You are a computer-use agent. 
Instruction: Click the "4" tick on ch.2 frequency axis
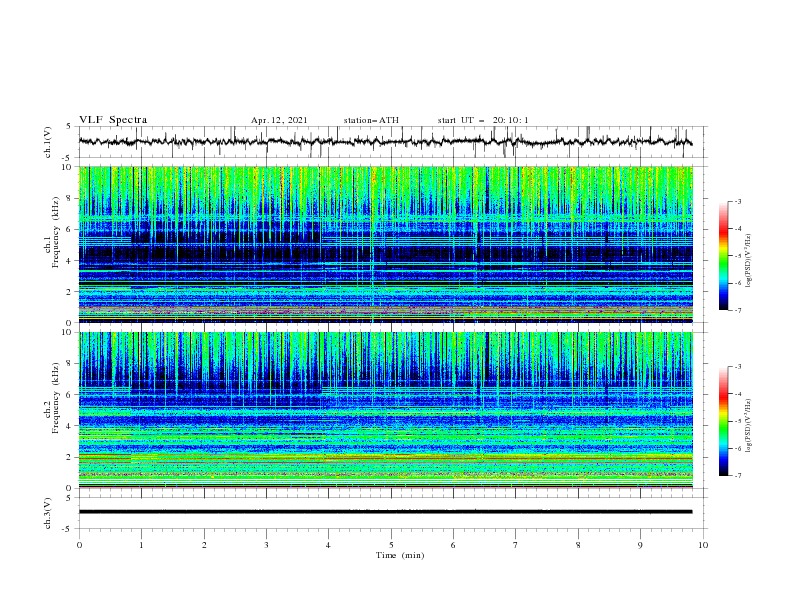point(70,426)
